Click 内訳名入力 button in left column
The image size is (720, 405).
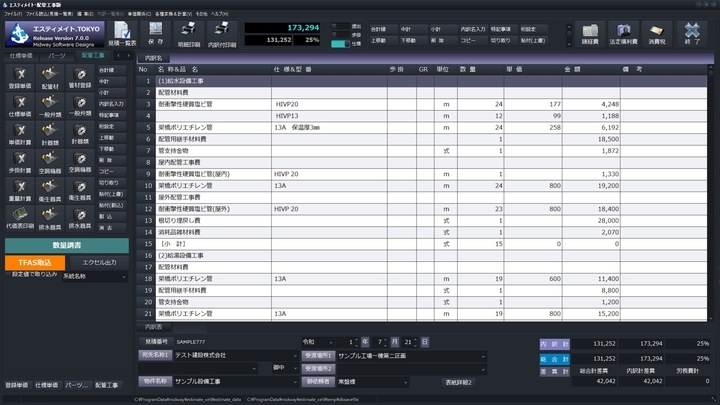pos(111,104)
